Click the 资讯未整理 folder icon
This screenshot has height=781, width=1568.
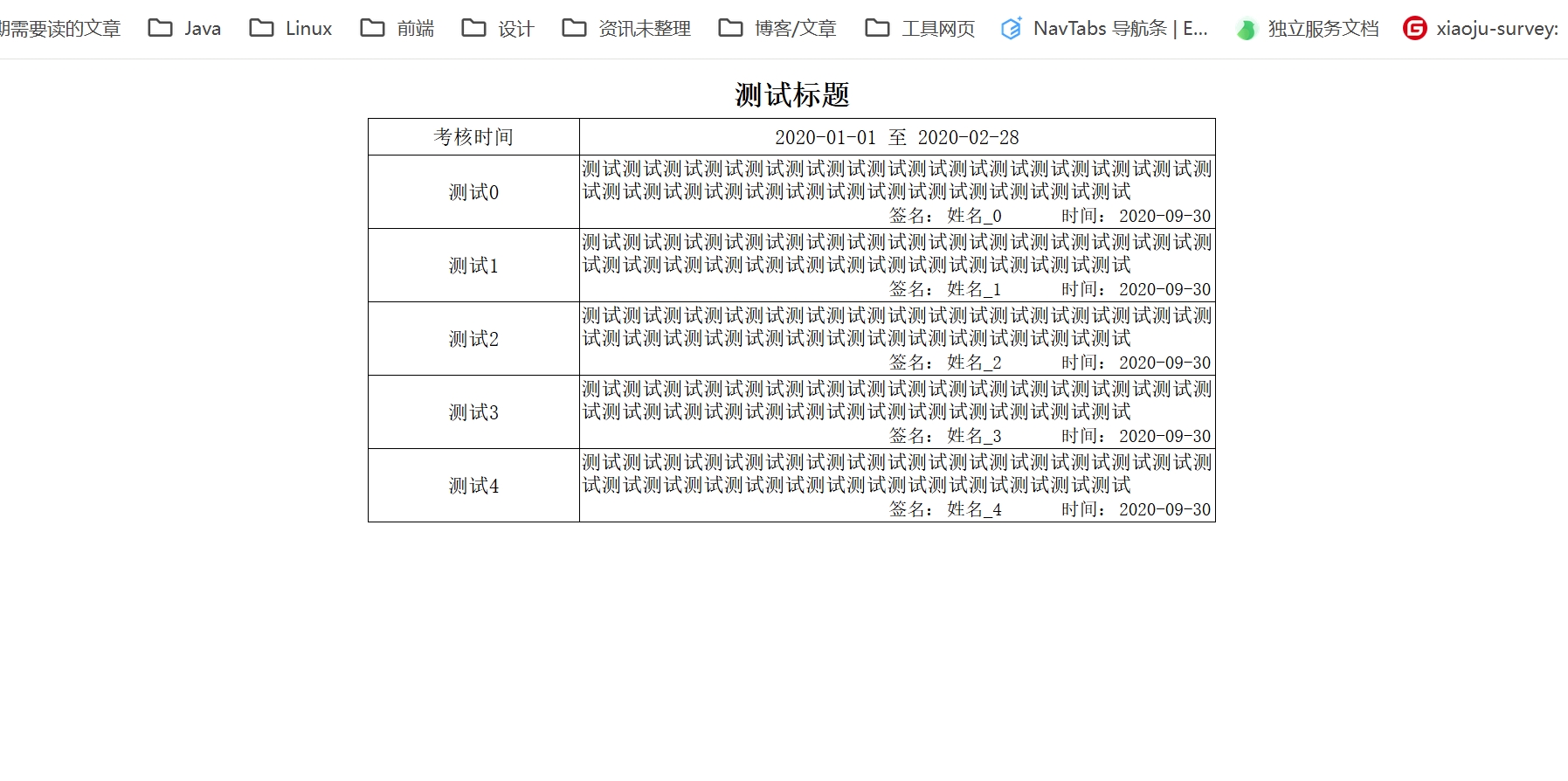point(574,28)
